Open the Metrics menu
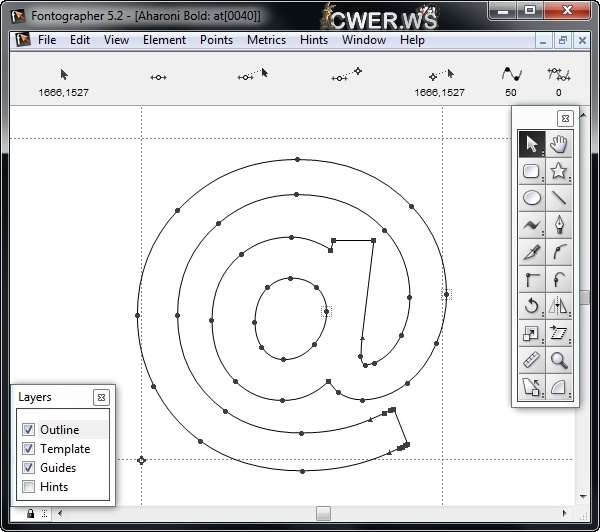Viewport: 600px width, 532px height. click(x=266, y=40)
